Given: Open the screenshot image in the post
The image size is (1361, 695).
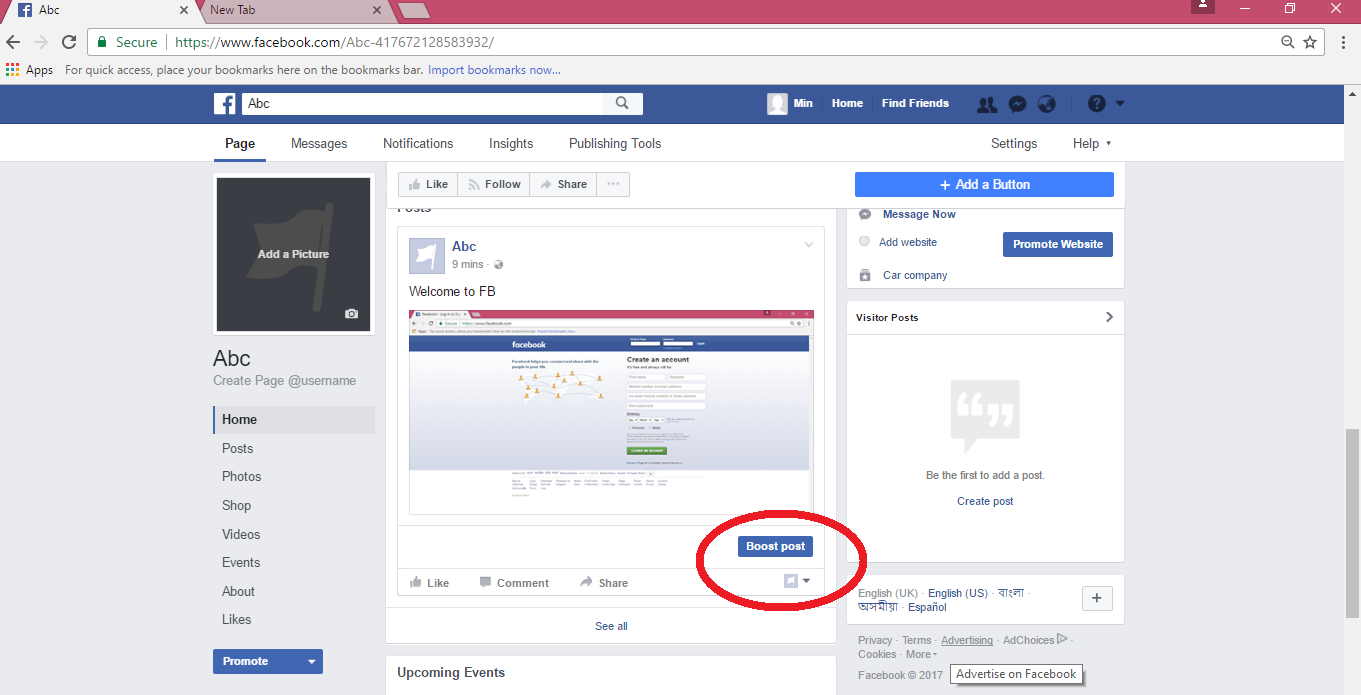Looking at the screenshot, I should 611,412.
